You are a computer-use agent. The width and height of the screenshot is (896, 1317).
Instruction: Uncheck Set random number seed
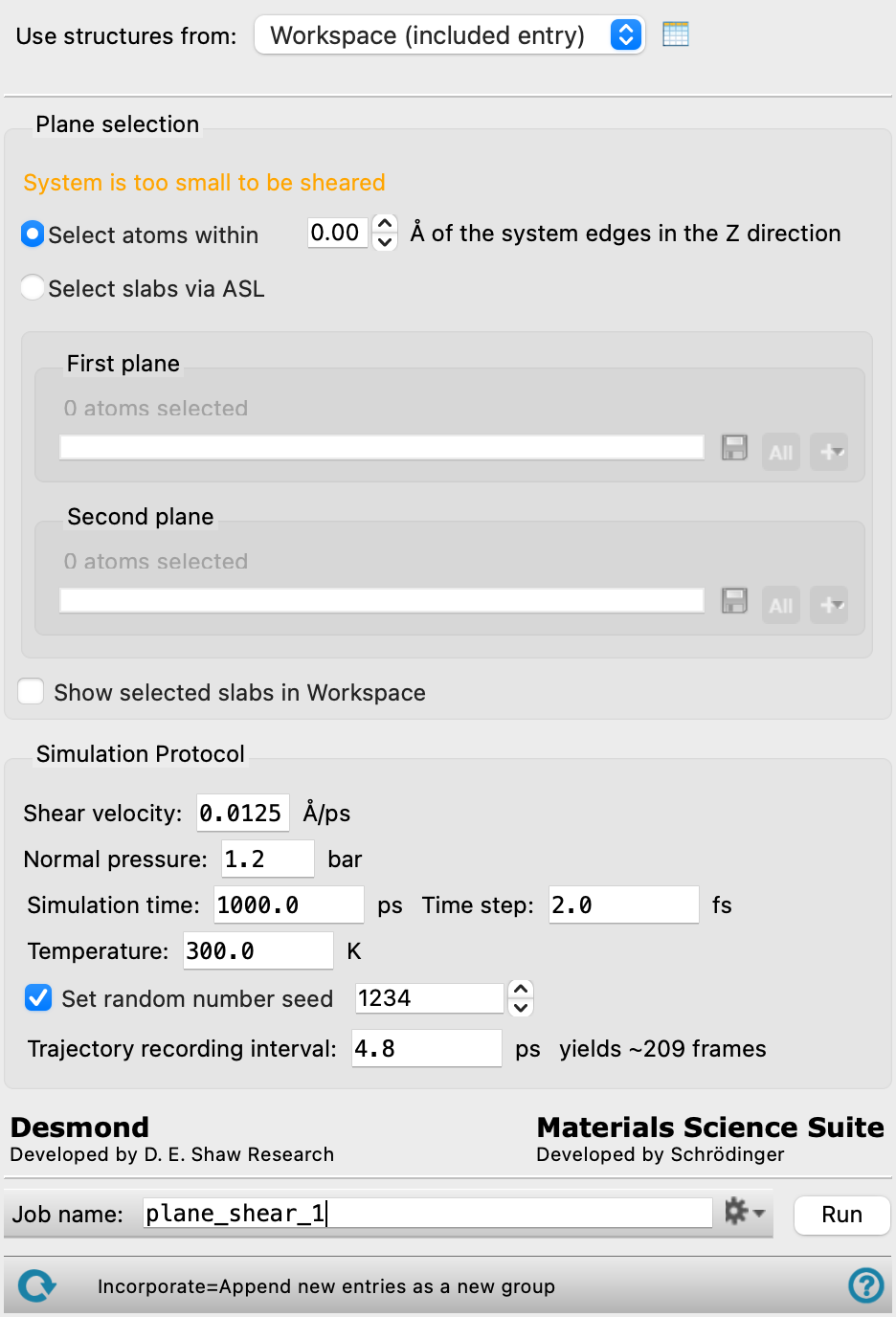[38, 998]
